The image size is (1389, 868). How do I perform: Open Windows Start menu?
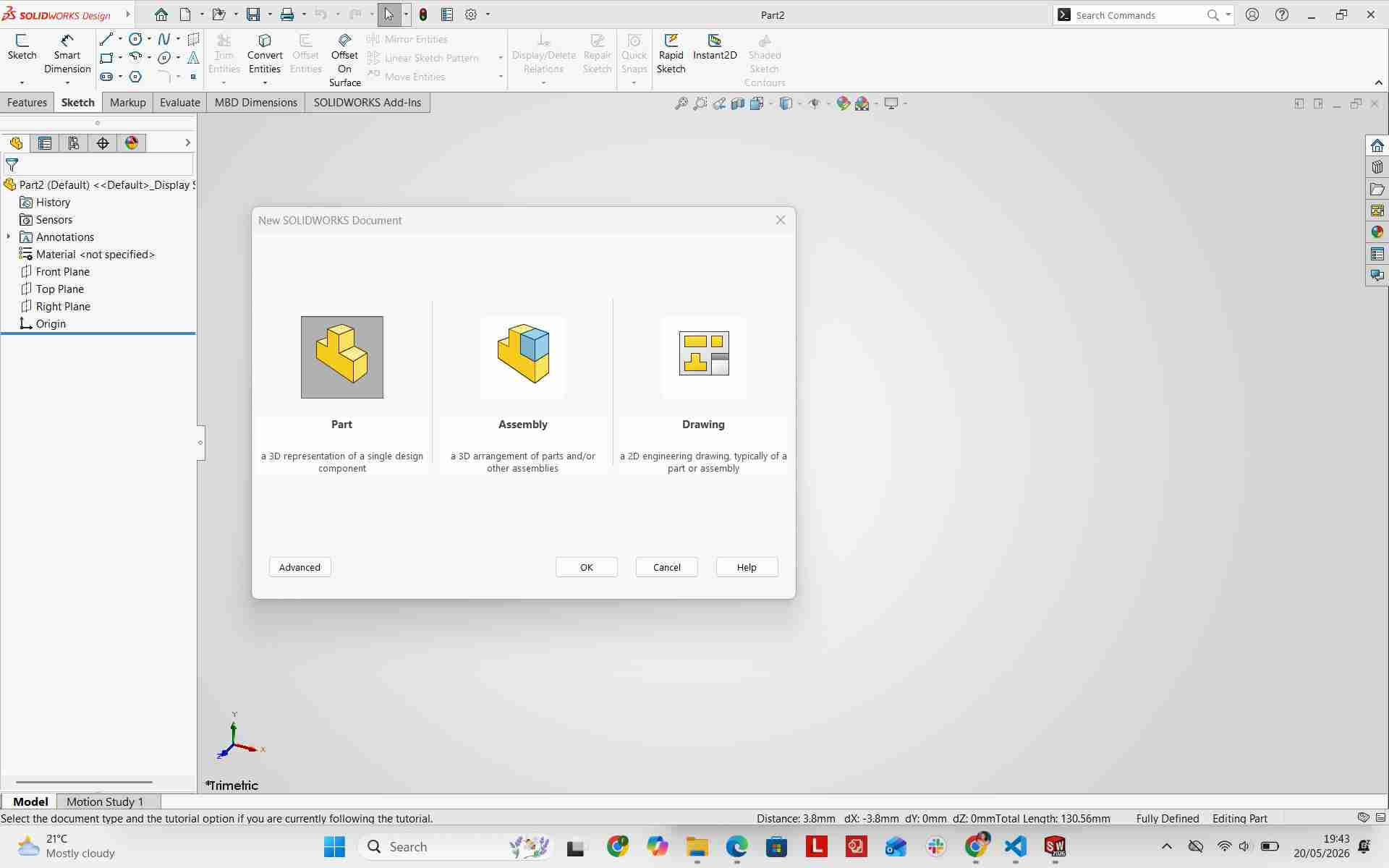click(334, 847)
